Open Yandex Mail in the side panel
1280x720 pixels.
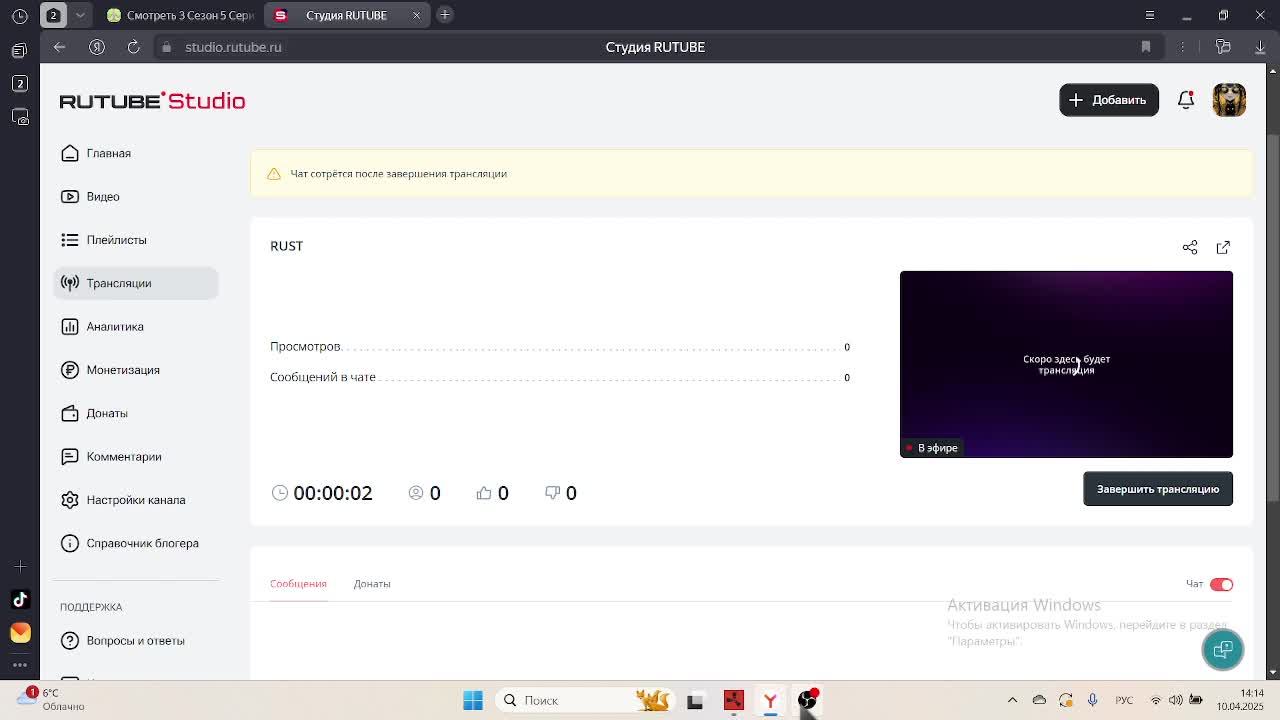coord(20,632)
